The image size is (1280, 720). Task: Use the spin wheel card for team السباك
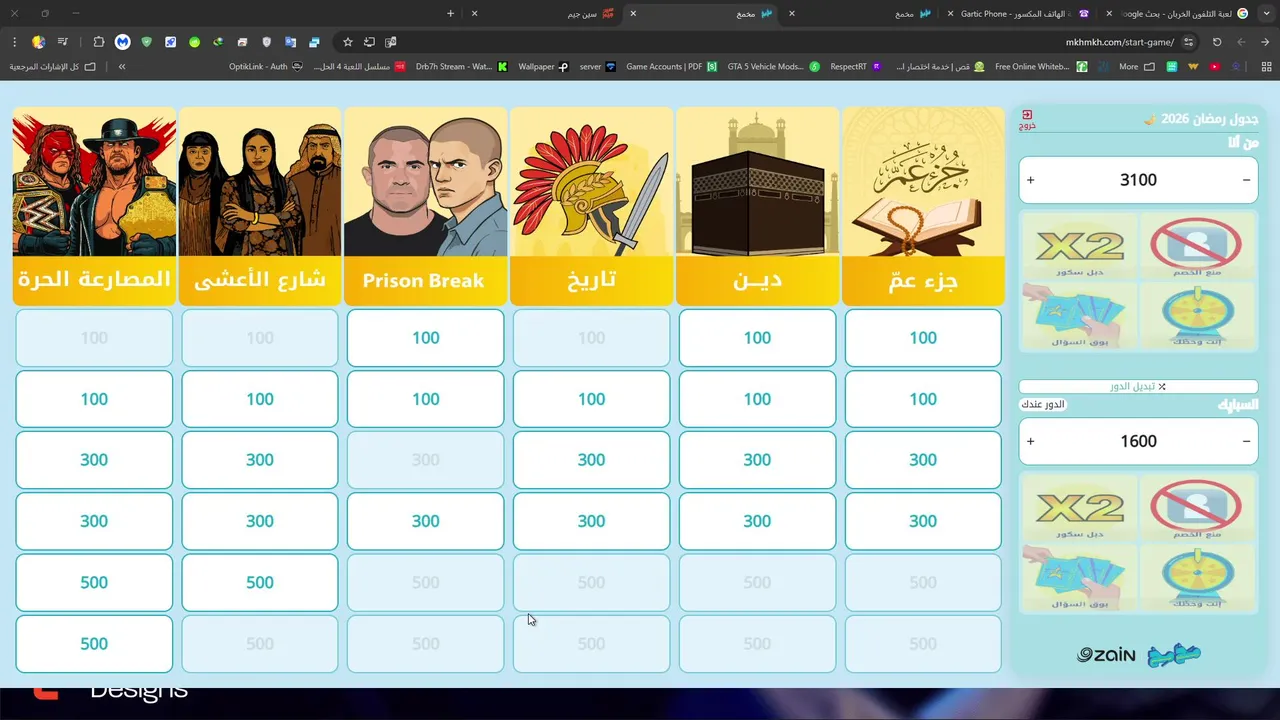coord(1197,577)
